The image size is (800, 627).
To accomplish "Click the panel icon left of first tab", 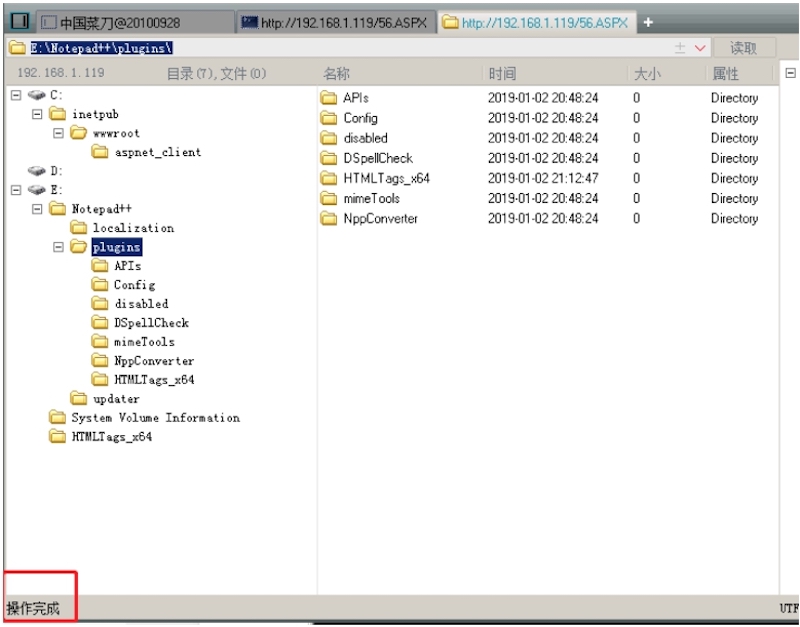I will (x=19, y=22).
